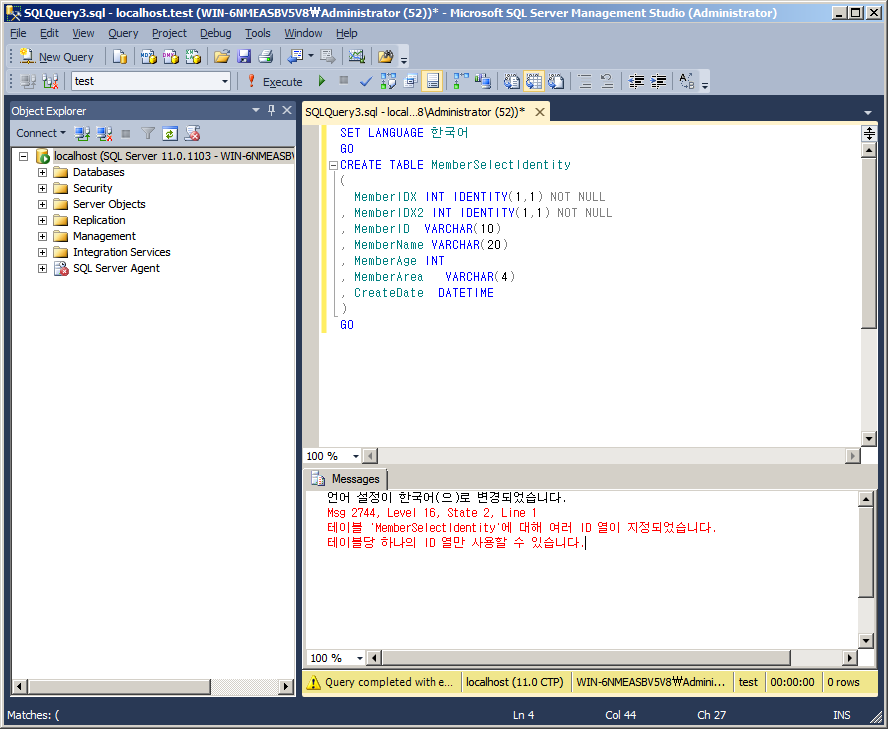This screenshot has height=729, width=888.
Task: Toggle Include Actual Execution Plan icon
Action: [461, 82]
